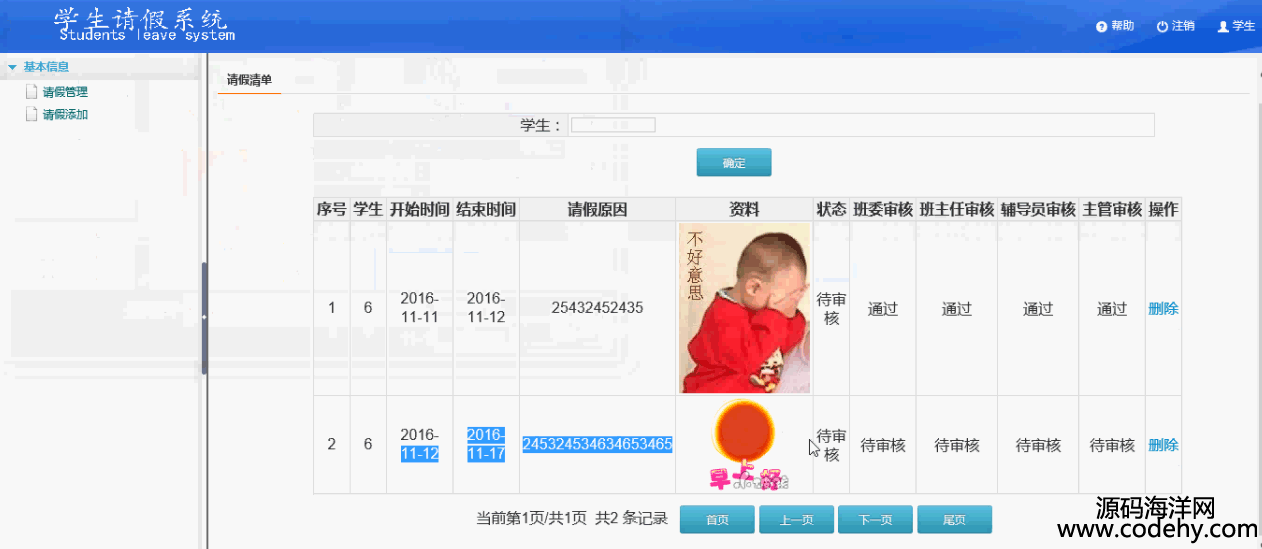1262x549 pixels.
Task: Click the help question-mark icon
Action: click(1101, 27)
